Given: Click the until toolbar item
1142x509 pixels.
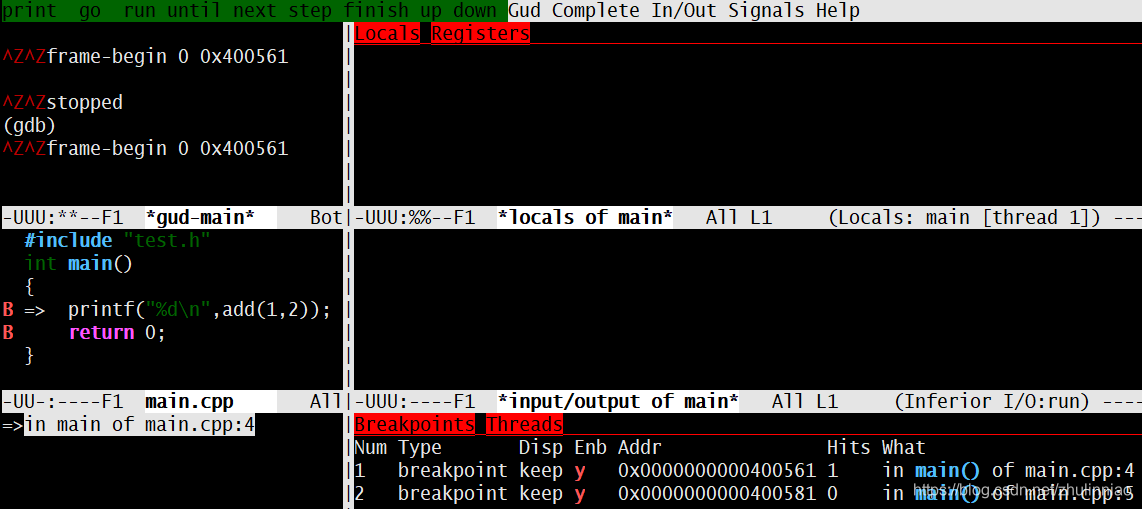Looking at the screenshot, I should tap(194, 11).
